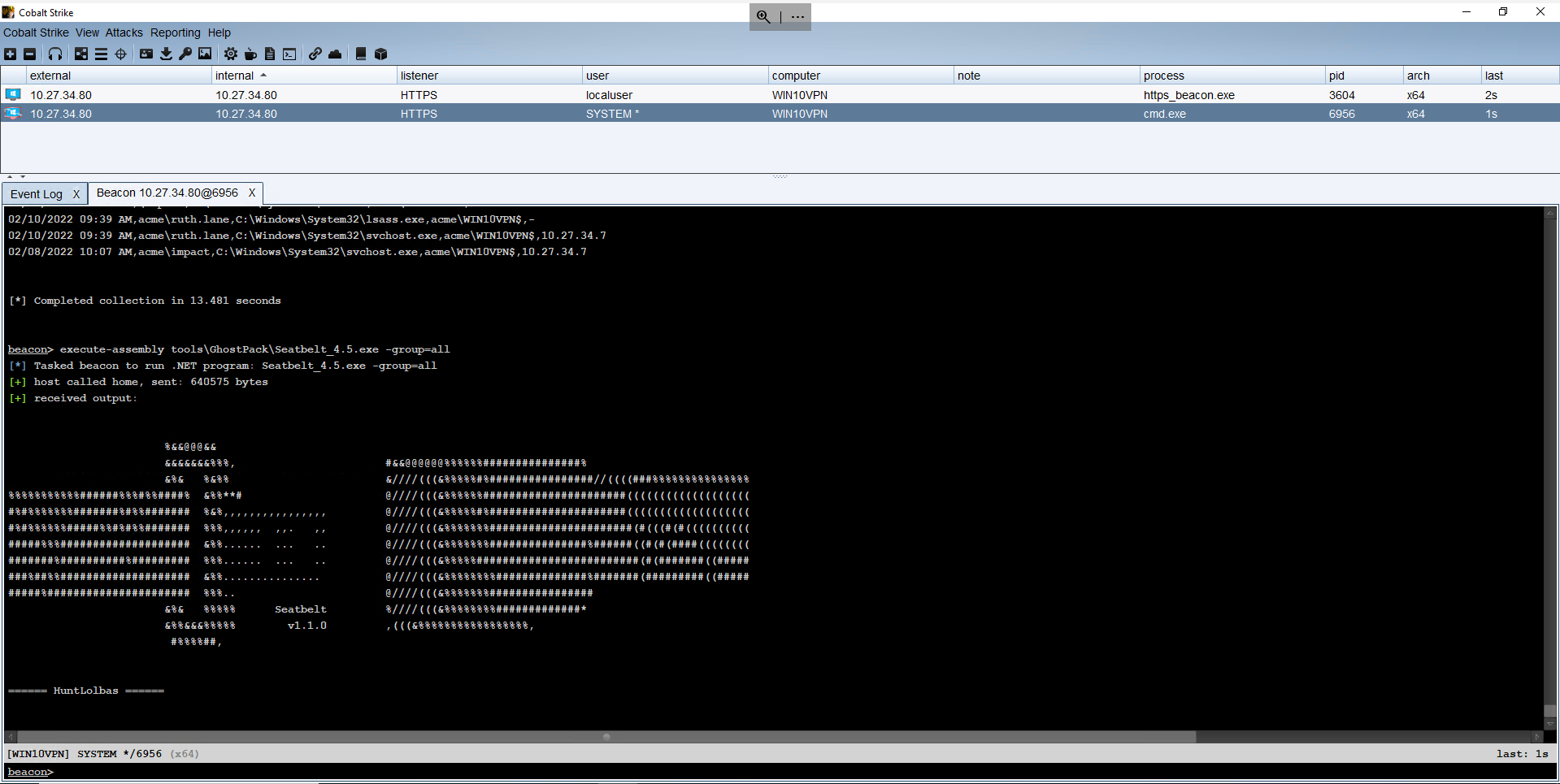Close the Event Log tab
1560x784 pixels.
(x=76, y=194)
